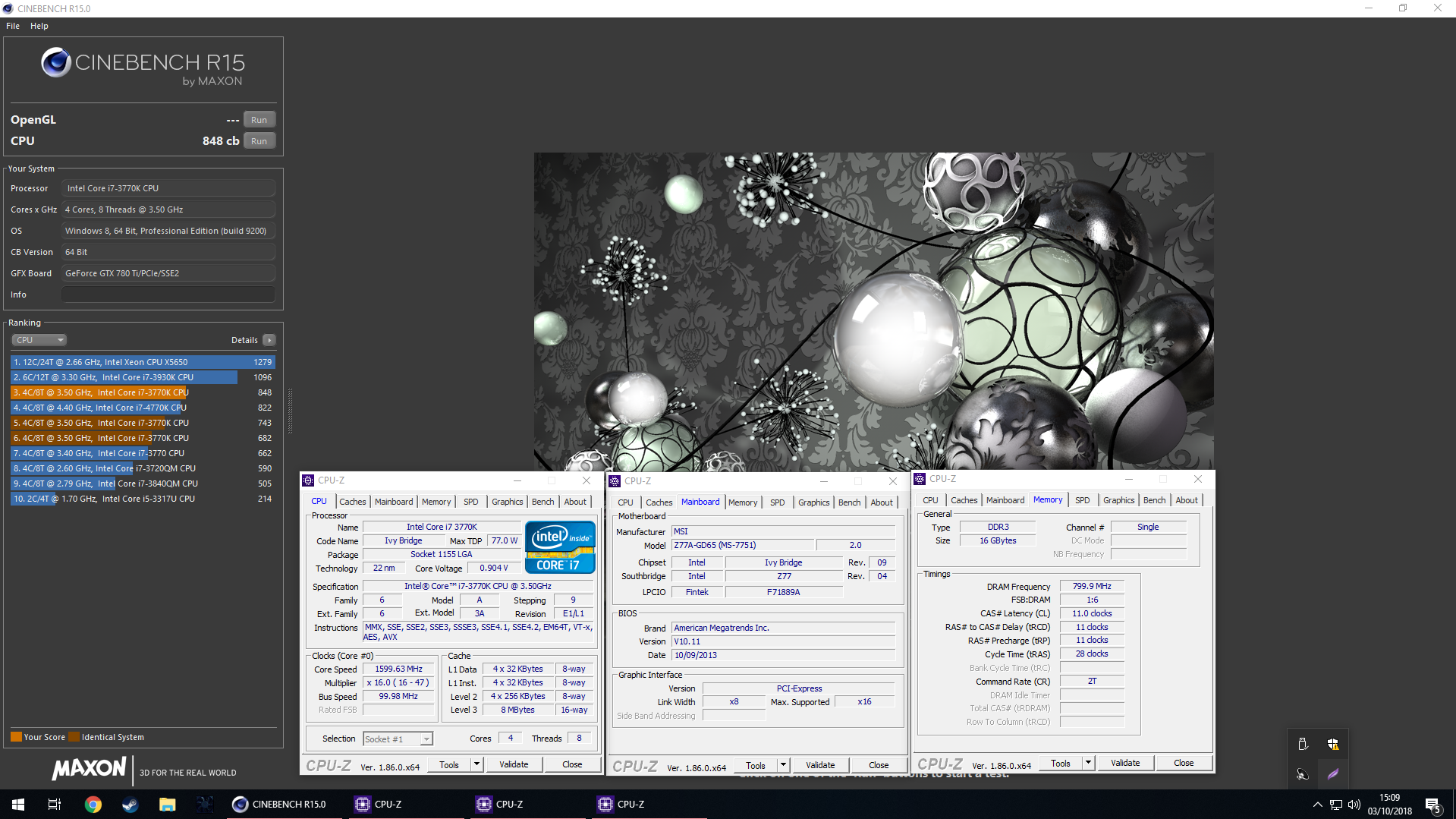Open the Help menu
This screenshot has width=1456, height=819.
(x=39, y=26)
